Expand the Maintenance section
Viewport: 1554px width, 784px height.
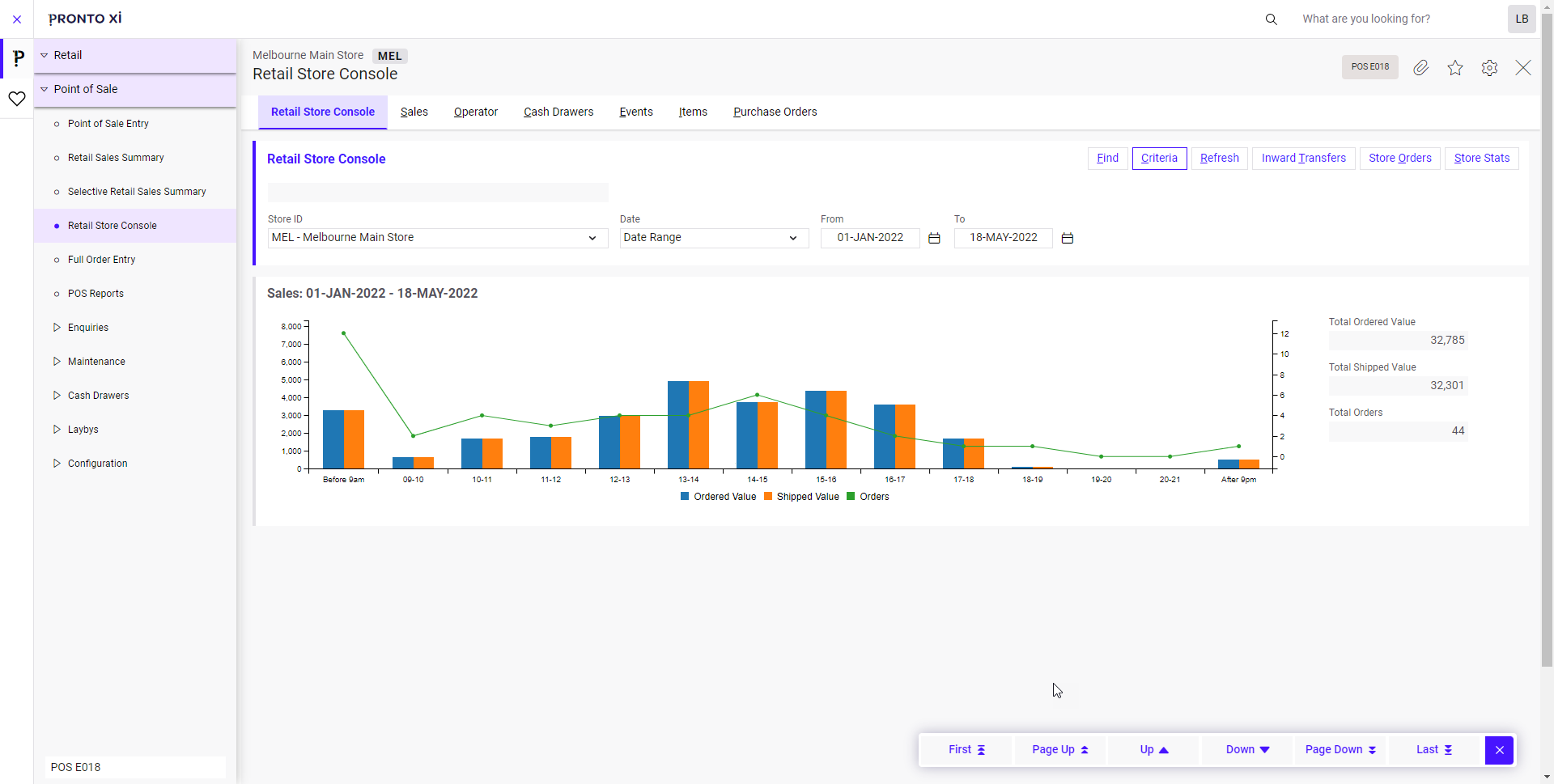[x=96, y=362]
